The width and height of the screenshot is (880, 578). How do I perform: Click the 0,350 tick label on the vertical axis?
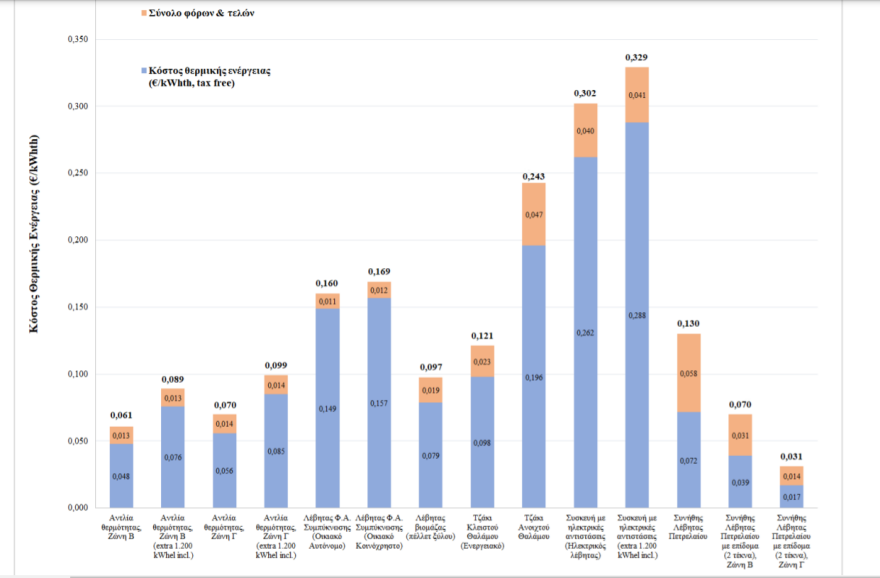[77, 40]
